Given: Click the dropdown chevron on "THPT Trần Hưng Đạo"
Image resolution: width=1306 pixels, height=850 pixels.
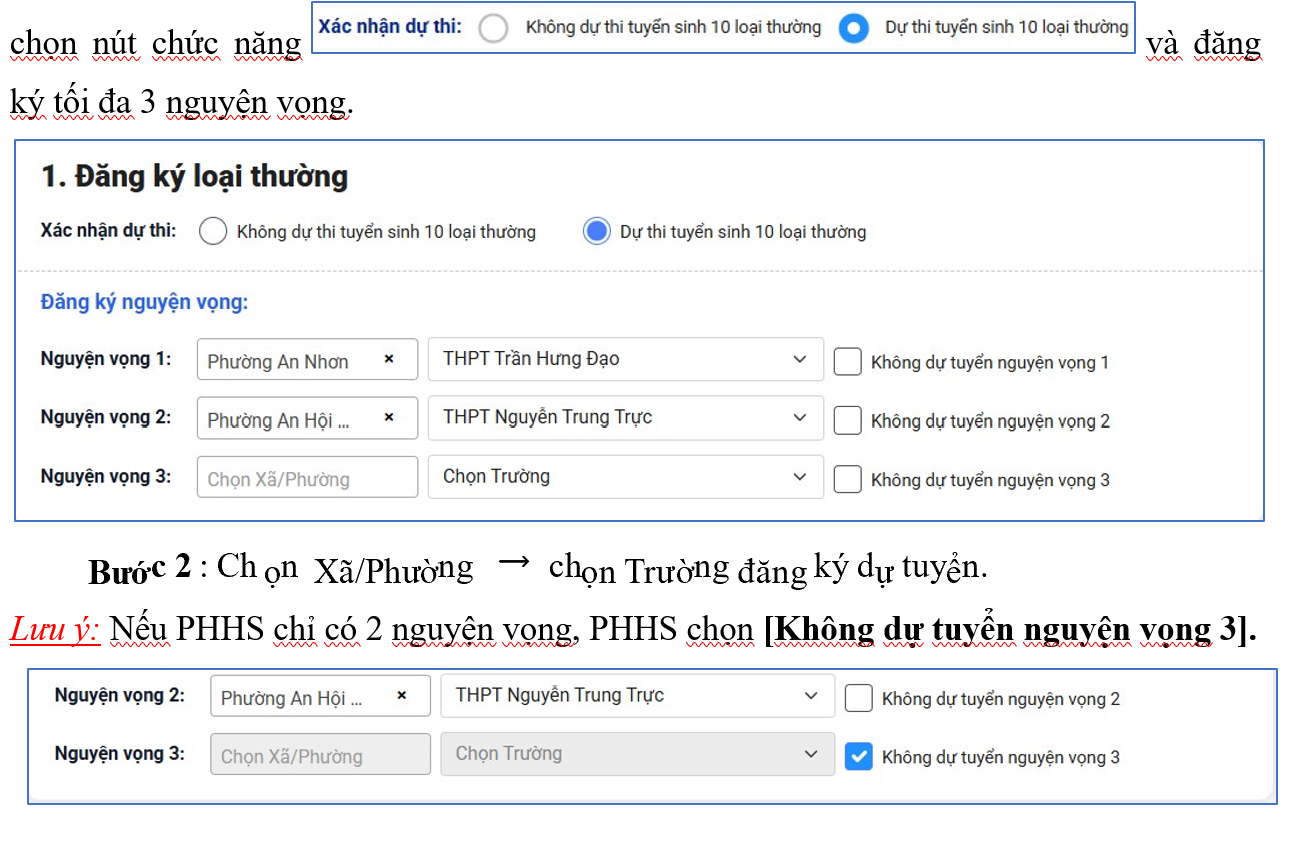Looking at the screenshot, I should coord(801,359).
